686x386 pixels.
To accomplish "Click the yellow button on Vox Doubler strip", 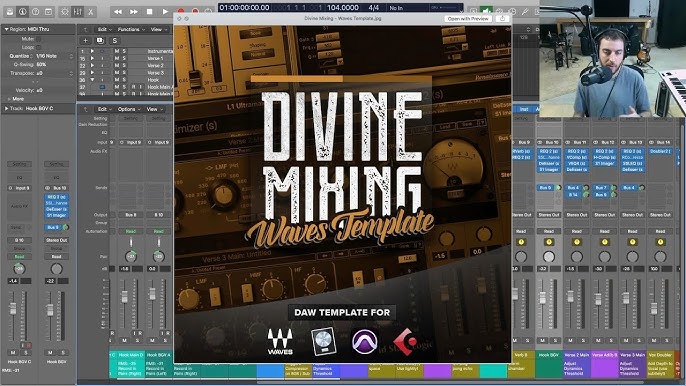I will pos(661,242).
